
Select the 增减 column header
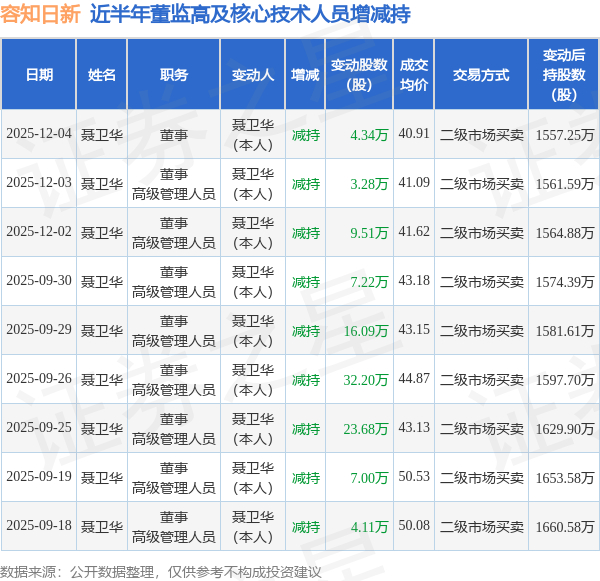tap(305, 74)
